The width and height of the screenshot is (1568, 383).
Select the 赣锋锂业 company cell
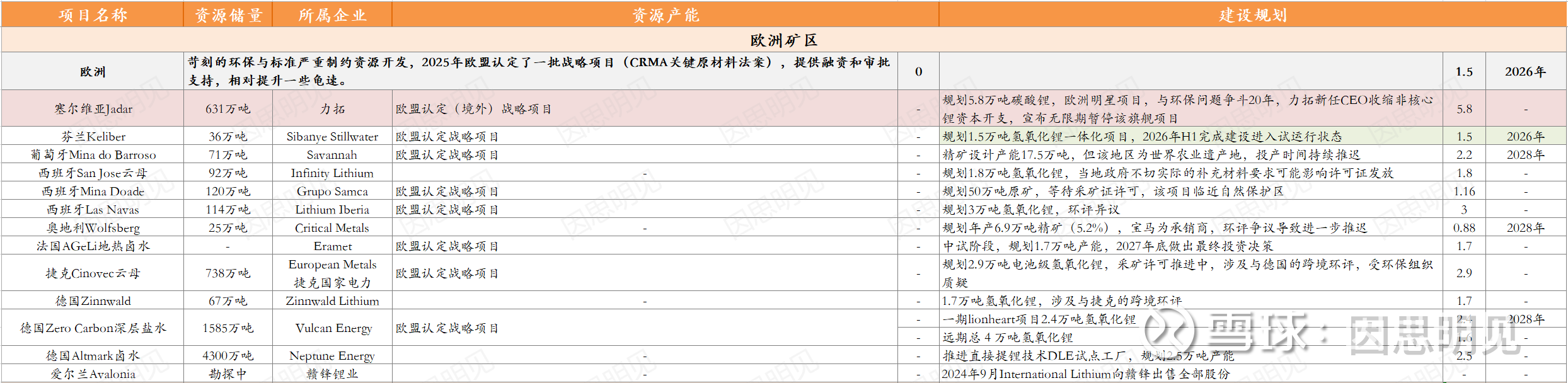pyautogui.click(x=332, y=374)
